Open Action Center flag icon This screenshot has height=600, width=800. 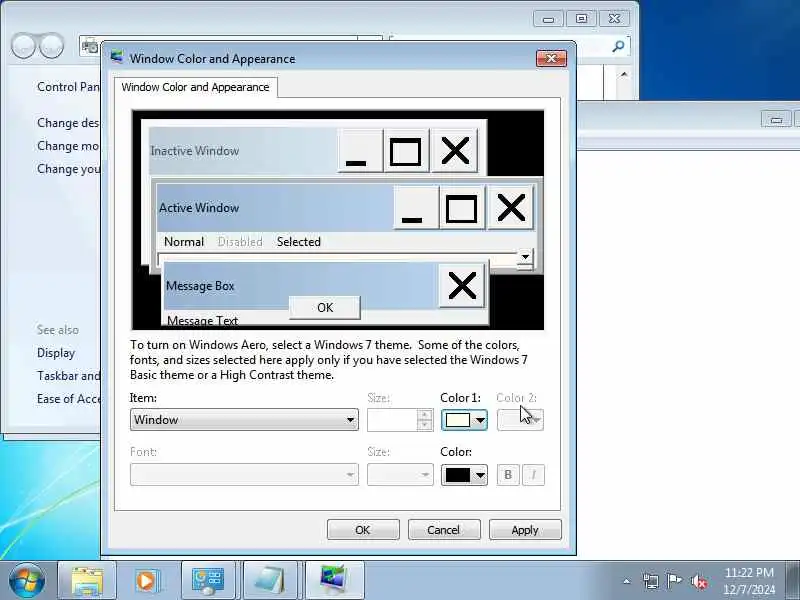click(x=674, y=581)
